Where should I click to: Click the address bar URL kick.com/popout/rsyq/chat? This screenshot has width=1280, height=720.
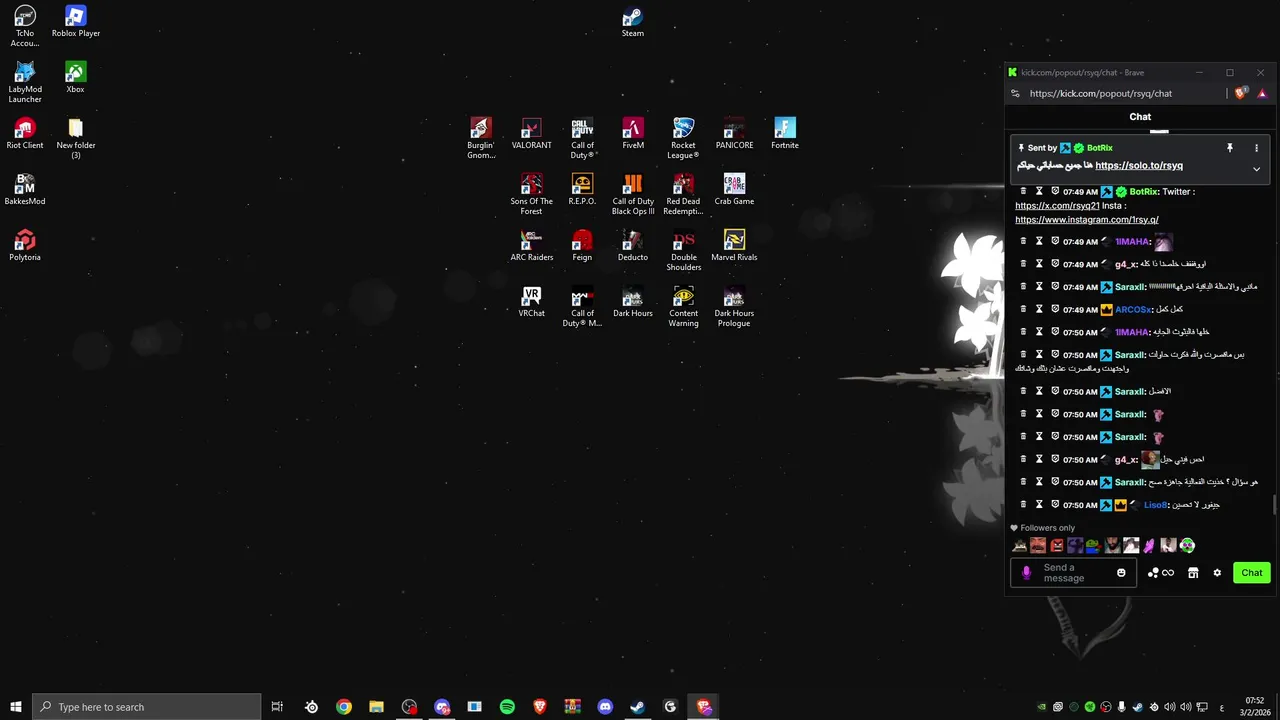[1100, 93]
